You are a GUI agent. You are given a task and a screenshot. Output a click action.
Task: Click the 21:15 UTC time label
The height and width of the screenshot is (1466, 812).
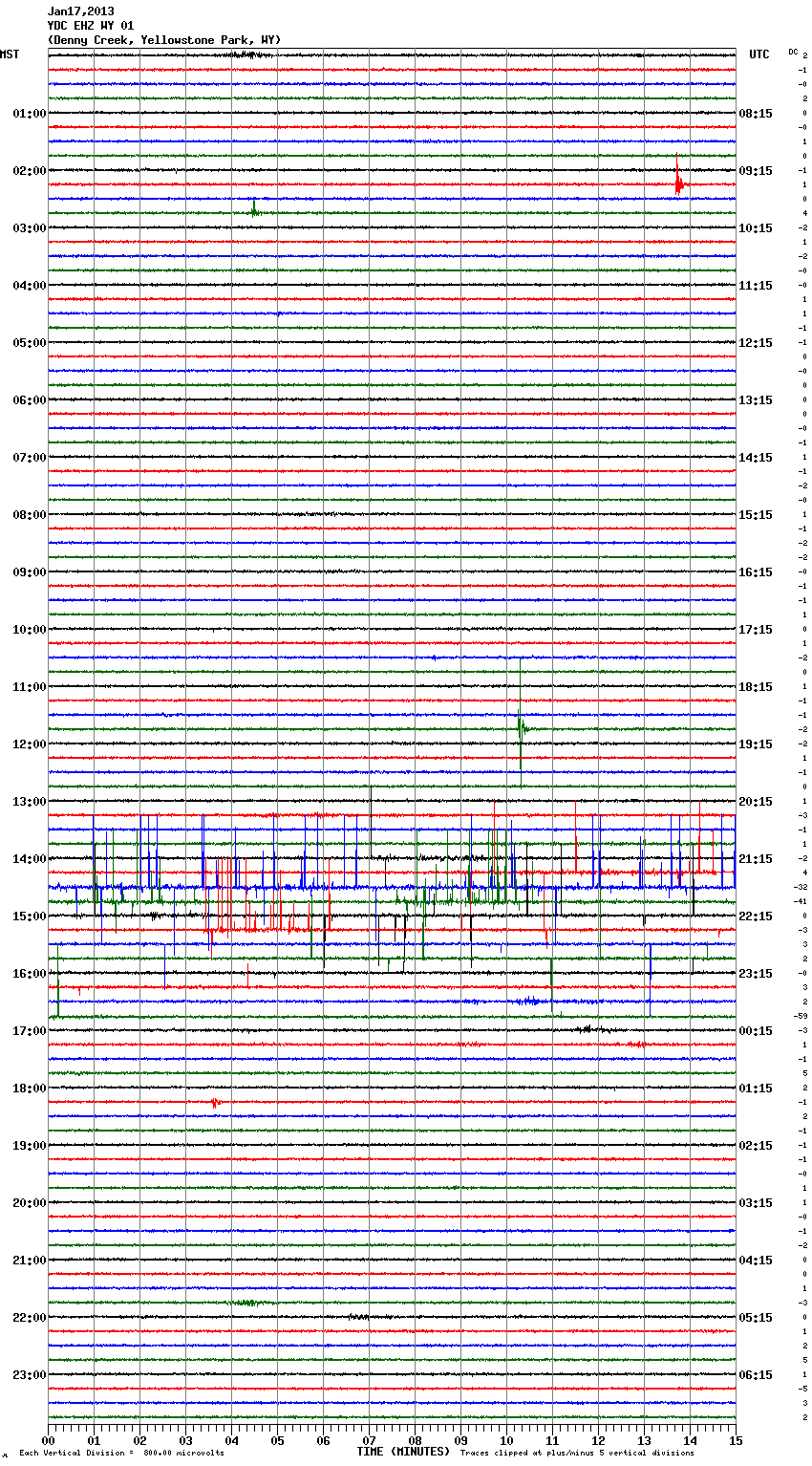[756, 859]
